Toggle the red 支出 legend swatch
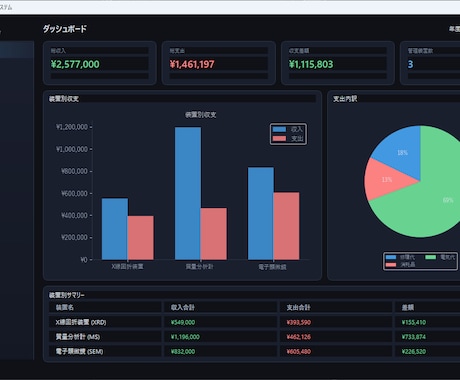Viewport: 460px width, 380px height. tap(279, 138)
